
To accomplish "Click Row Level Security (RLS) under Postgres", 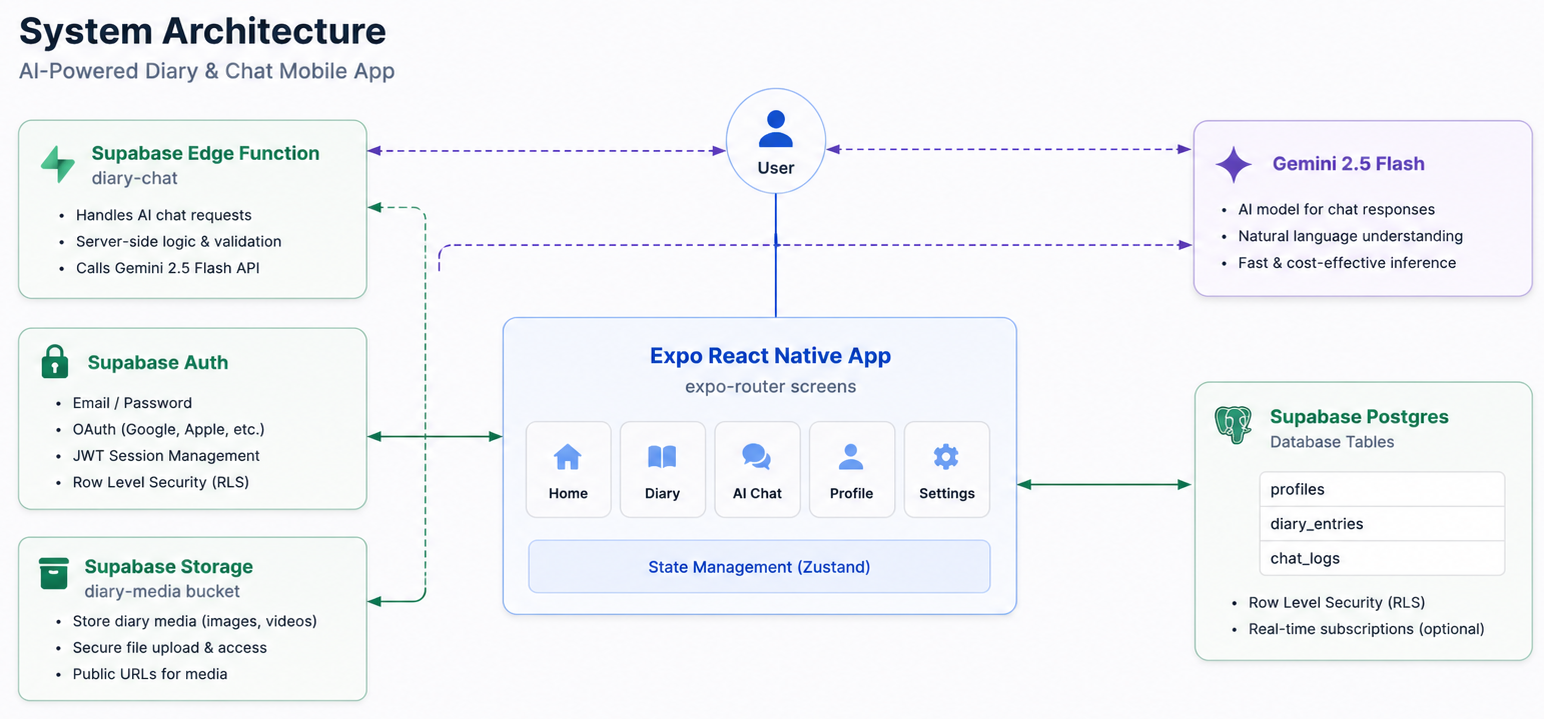I will pos(1337,602).
